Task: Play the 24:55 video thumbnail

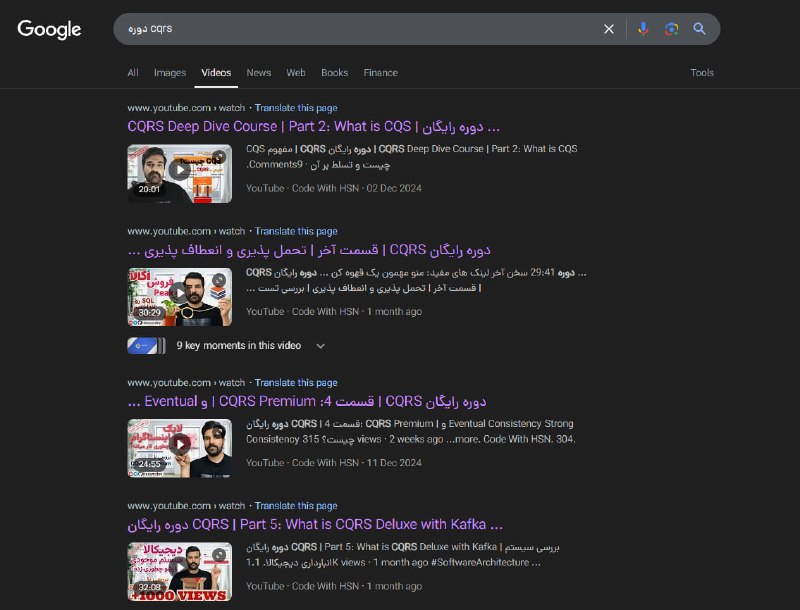Action: pyautogui.click(x=180, y=448)
